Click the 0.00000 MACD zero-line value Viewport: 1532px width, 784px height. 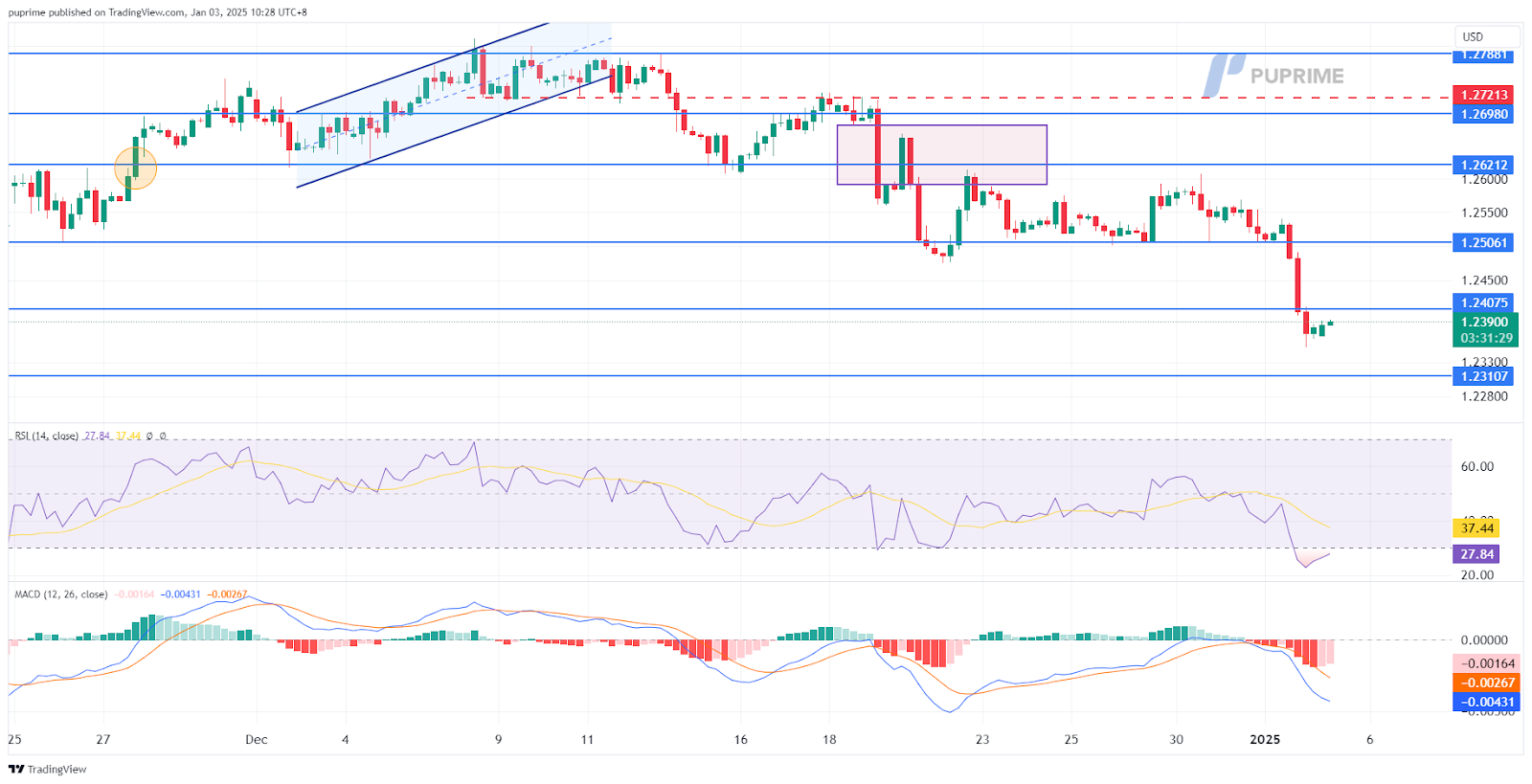point(1484,639)
